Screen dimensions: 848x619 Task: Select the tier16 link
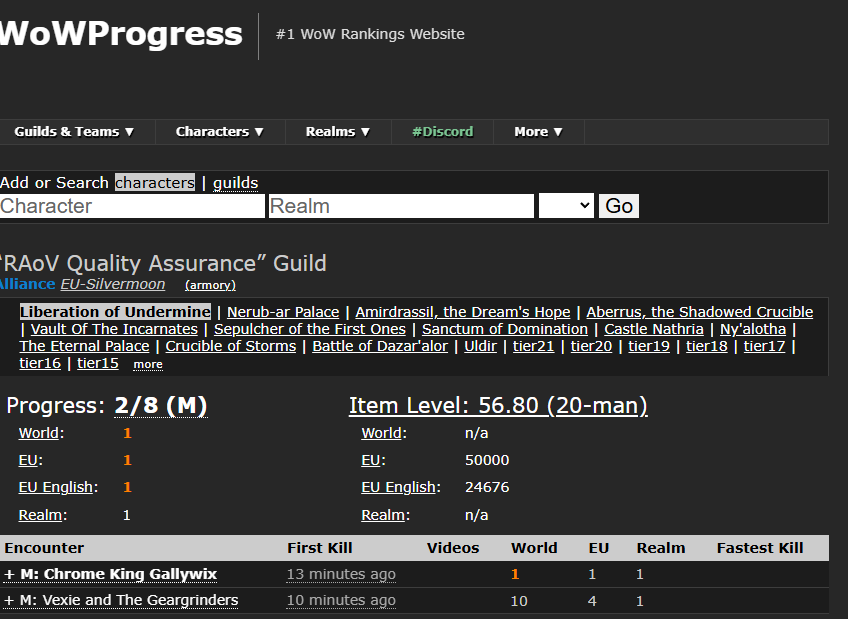40,363
